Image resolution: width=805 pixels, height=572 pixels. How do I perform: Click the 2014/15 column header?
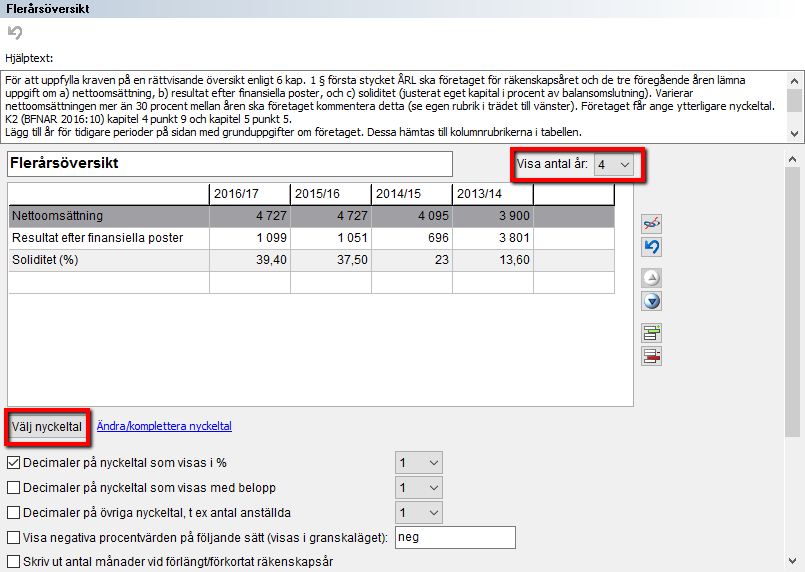[x=412, y=194]
